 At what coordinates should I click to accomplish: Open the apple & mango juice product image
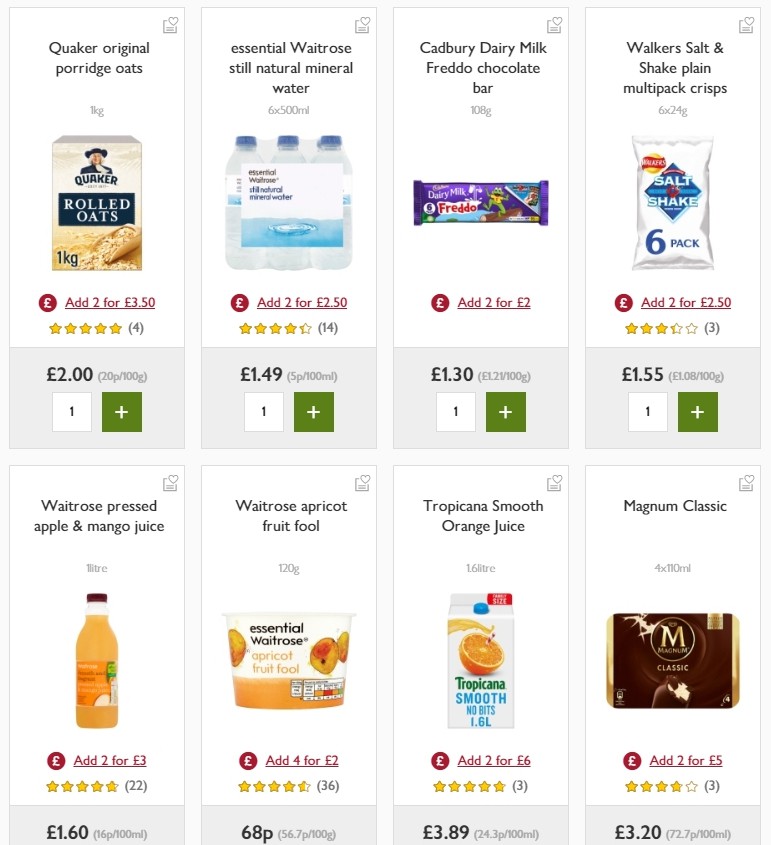[96, 660]
